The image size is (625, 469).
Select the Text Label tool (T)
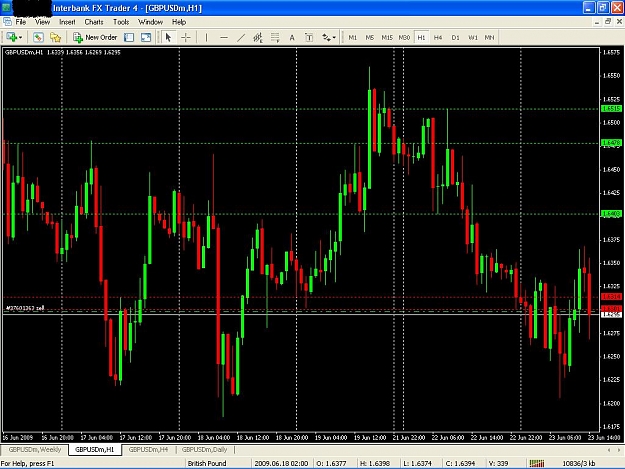[x=309, y=37]
